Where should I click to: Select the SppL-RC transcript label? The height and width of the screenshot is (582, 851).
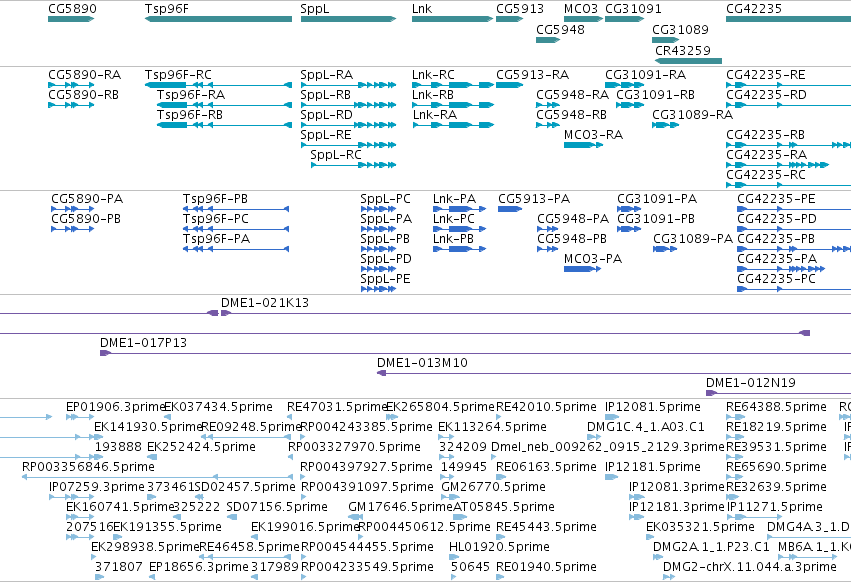tap(336, 155)
